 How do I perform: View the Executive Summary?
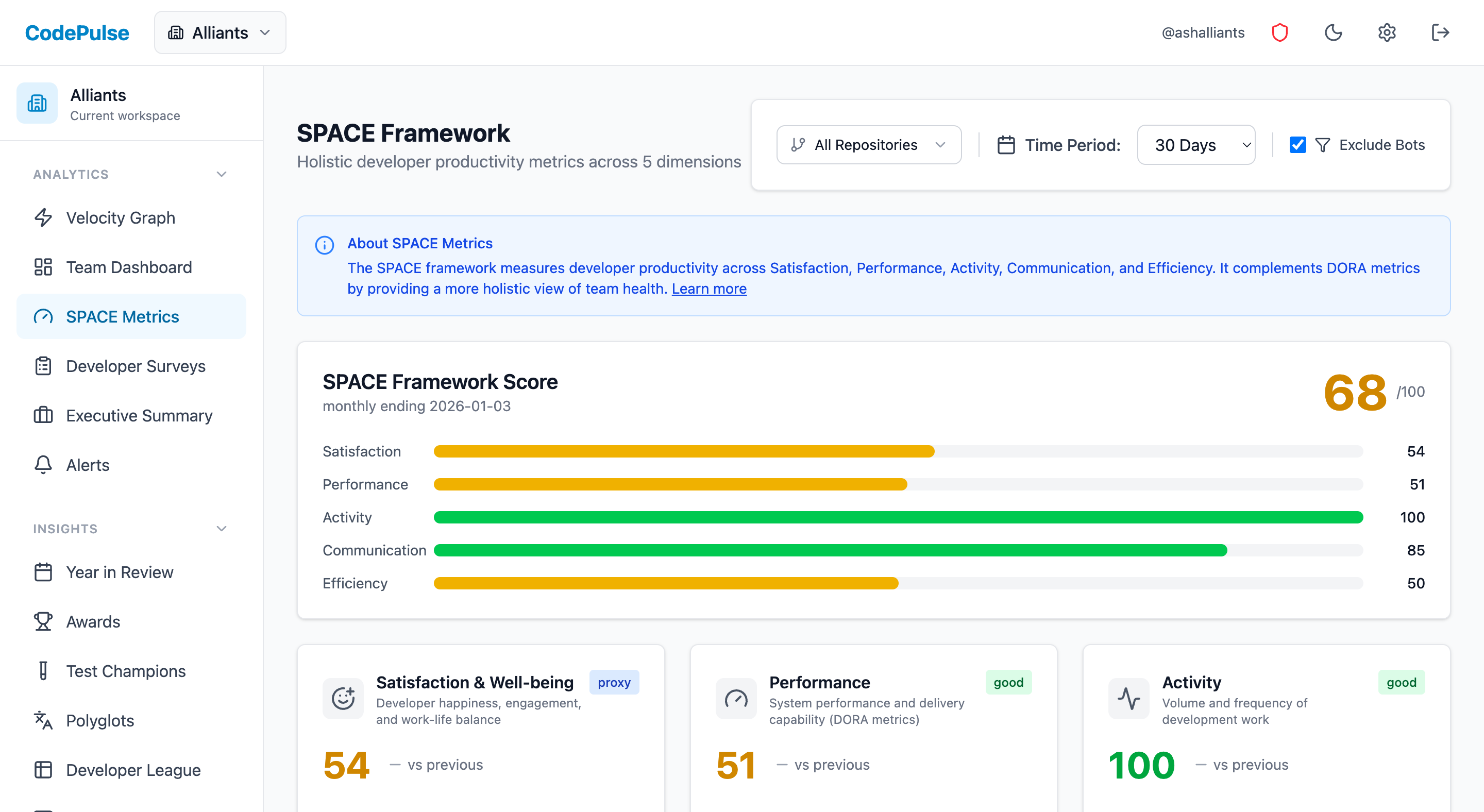tap(139, 415)
